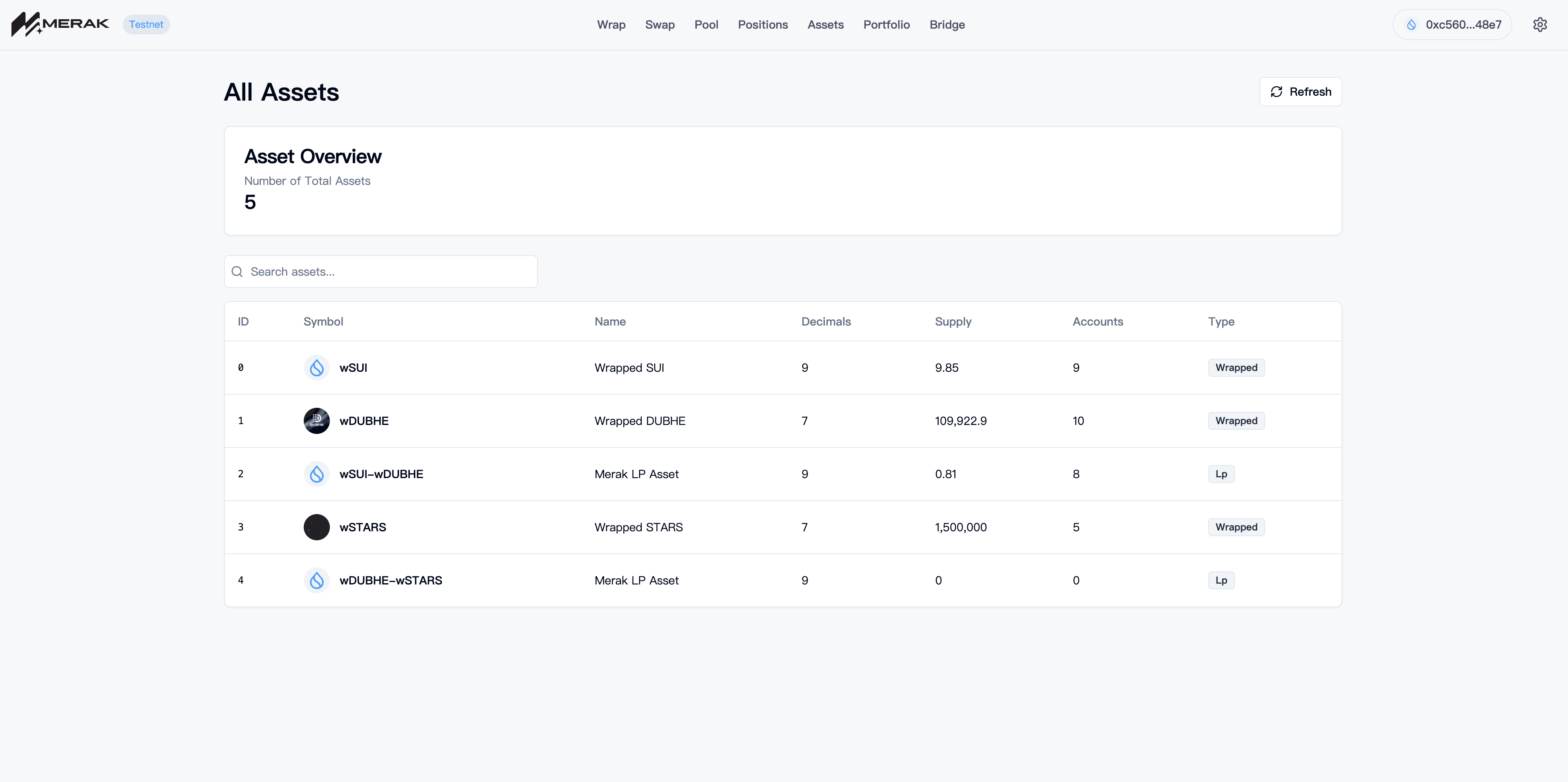1568x782 pixels.
Task: Click the accounts value 10 for wDUBHE
Action: click(x=1078, y=421)
